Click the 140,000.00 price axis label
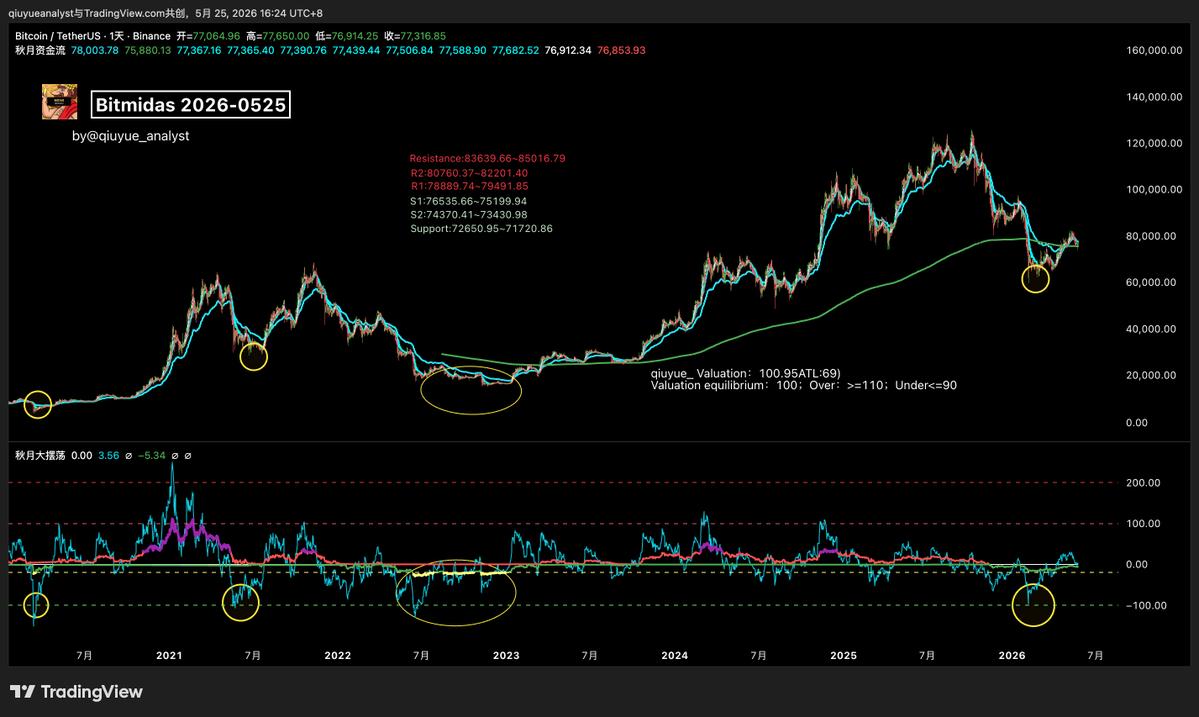 pyautogui.click(x=1154, y=97)
